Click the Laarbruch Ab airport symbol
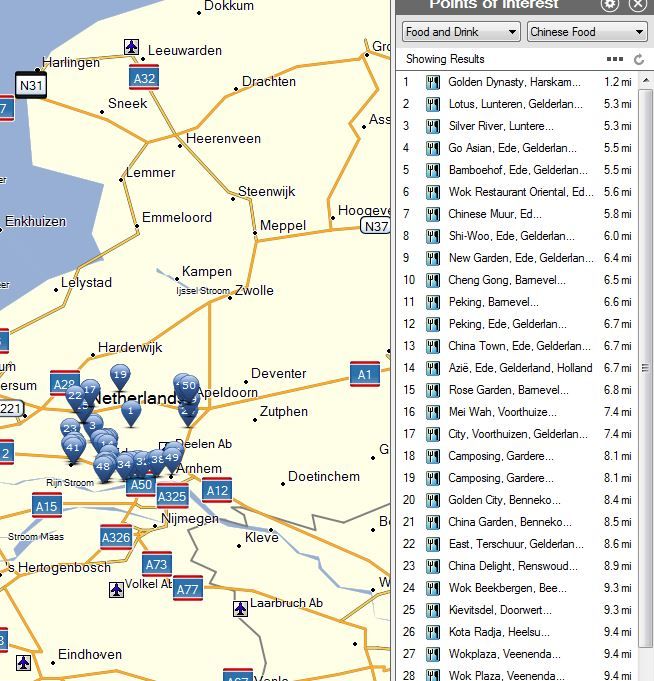The width and height of the screenshot is (654, 681). (240, 608)
